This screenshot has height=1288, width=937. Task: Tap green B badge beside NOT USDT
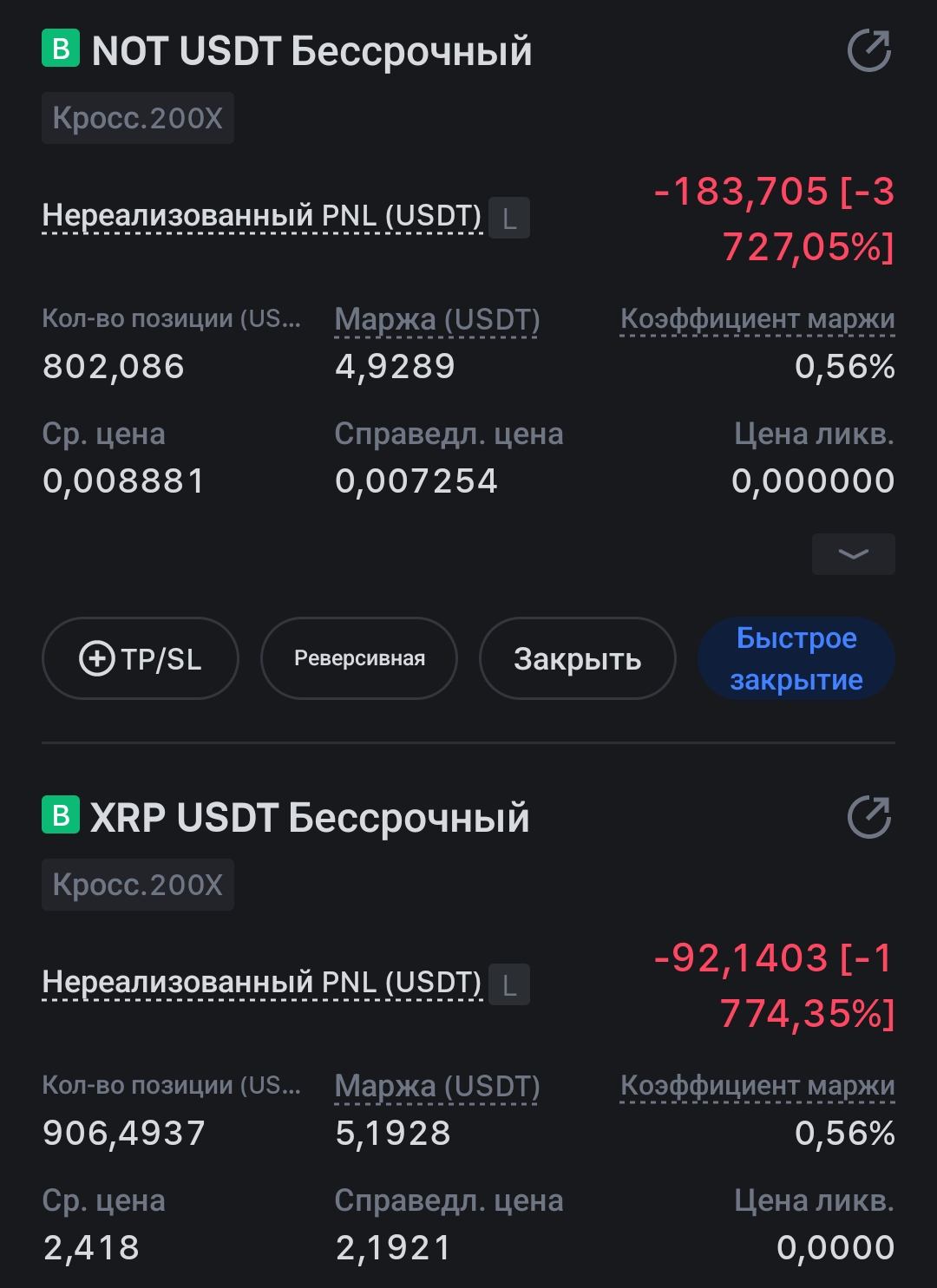click(61, 49)
